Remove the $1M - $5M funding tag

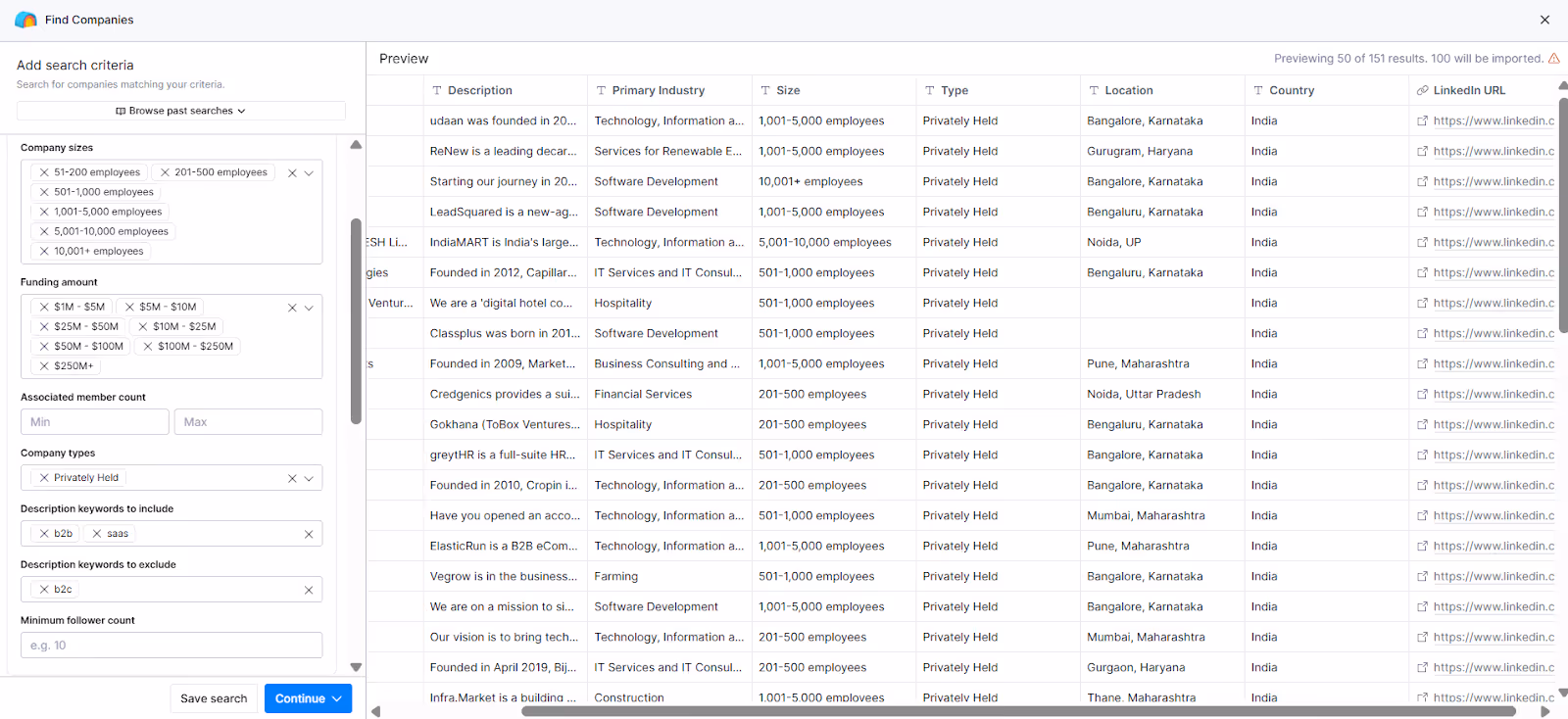(x=44, y=307)
